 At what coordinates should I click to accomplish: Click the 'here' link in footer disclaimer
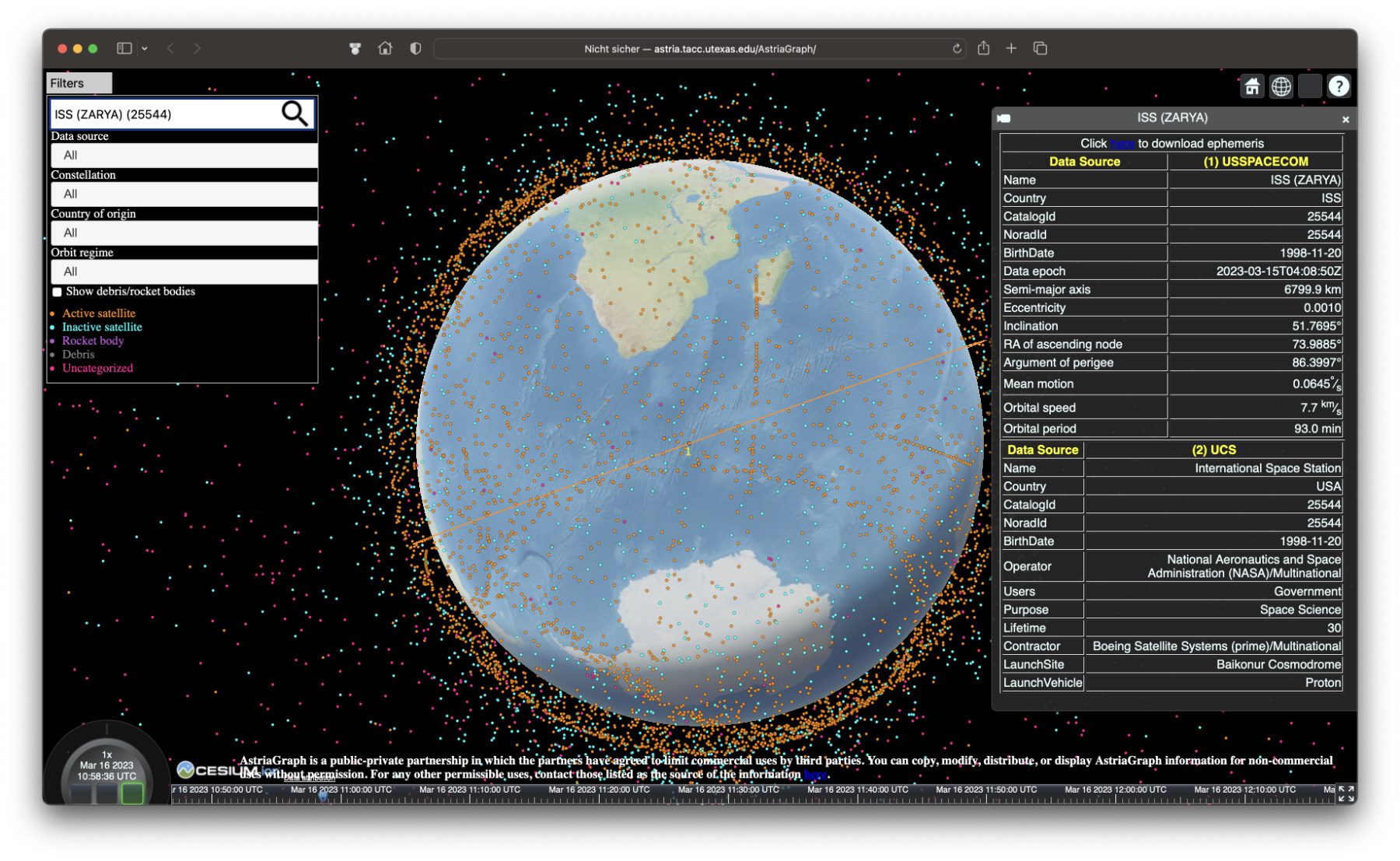[814, 774]
